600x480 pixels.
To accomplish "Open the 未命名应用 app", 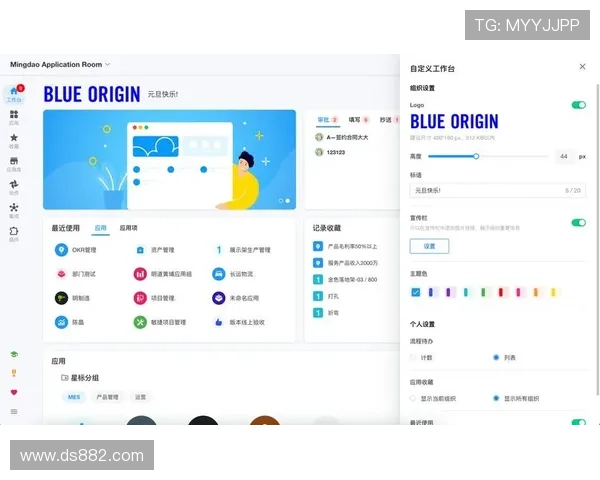I will [x=236, y=298].
